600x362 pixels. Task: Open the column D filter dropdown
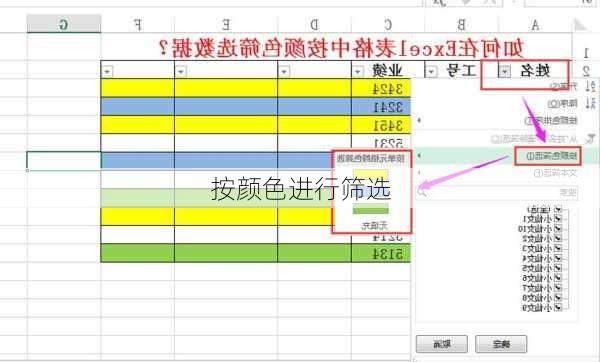(x=284, y=71)
